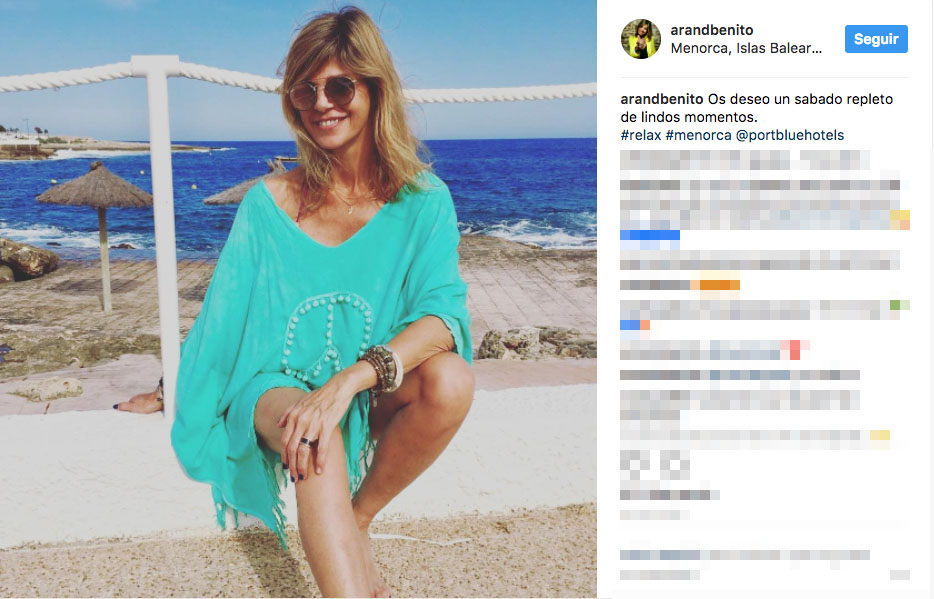Click the first blurred comment line
The width and height of the screenshot is (934, 599).
click(745, 160)
